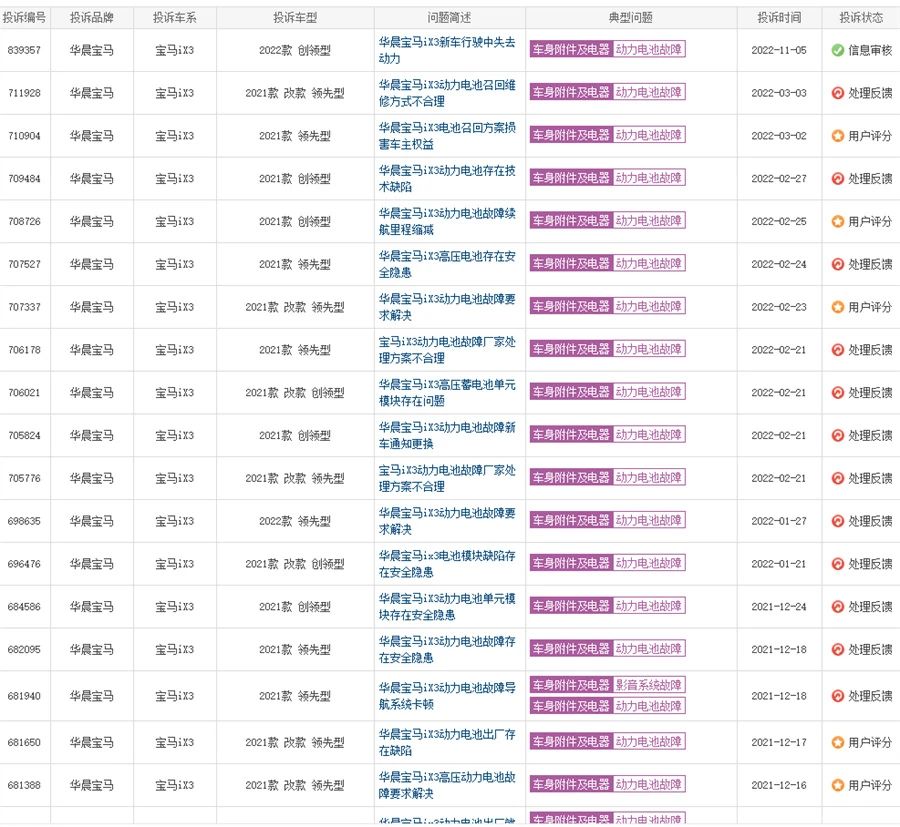Screen dimensions: 900x827
Task: Click the '影音系统故障' tag in row 681940
Action: 649,685
